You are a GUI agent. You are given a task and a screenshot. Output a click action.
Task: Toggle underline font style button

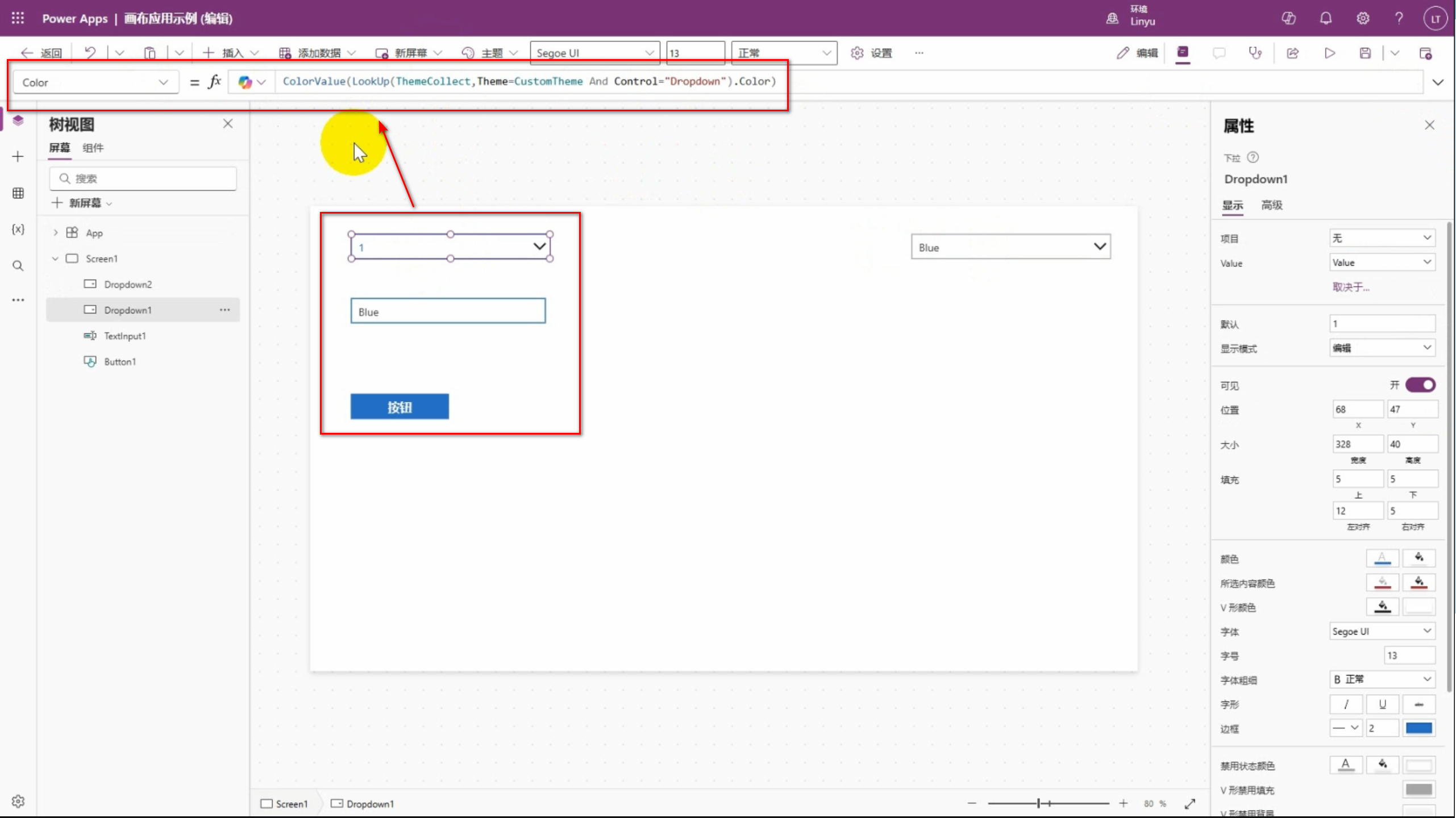pyautogui.click(x=1382, y=704)
